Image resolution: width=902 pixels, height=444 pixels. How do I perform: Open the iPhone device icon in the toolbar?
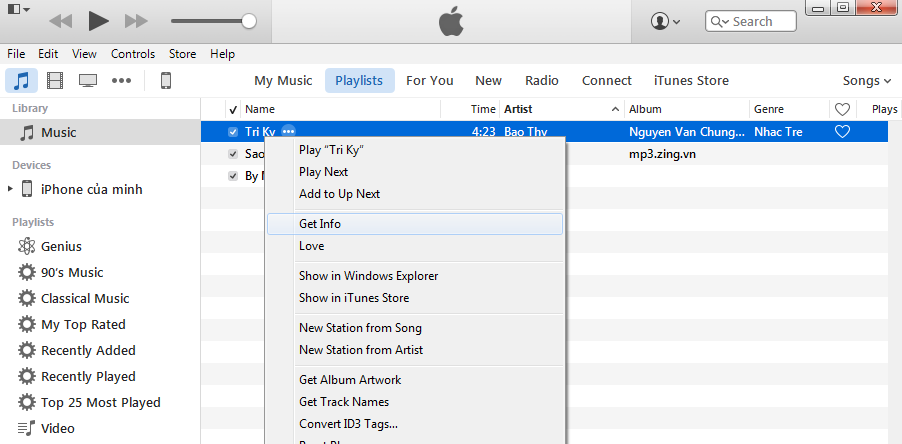click(166, 81)
